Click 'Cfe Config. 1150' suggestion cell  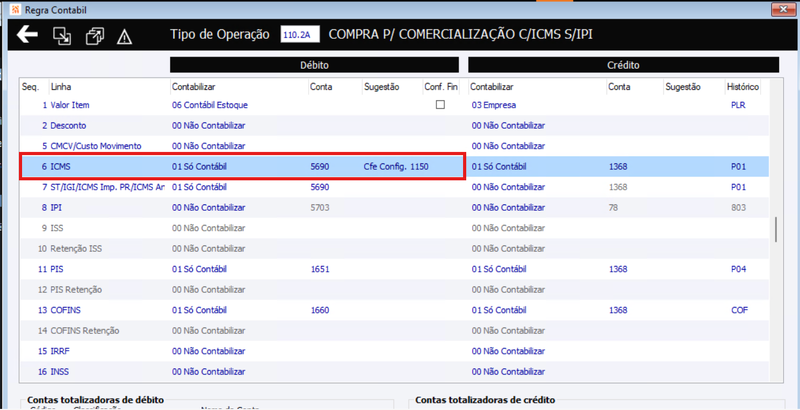[x=395, y=166]
